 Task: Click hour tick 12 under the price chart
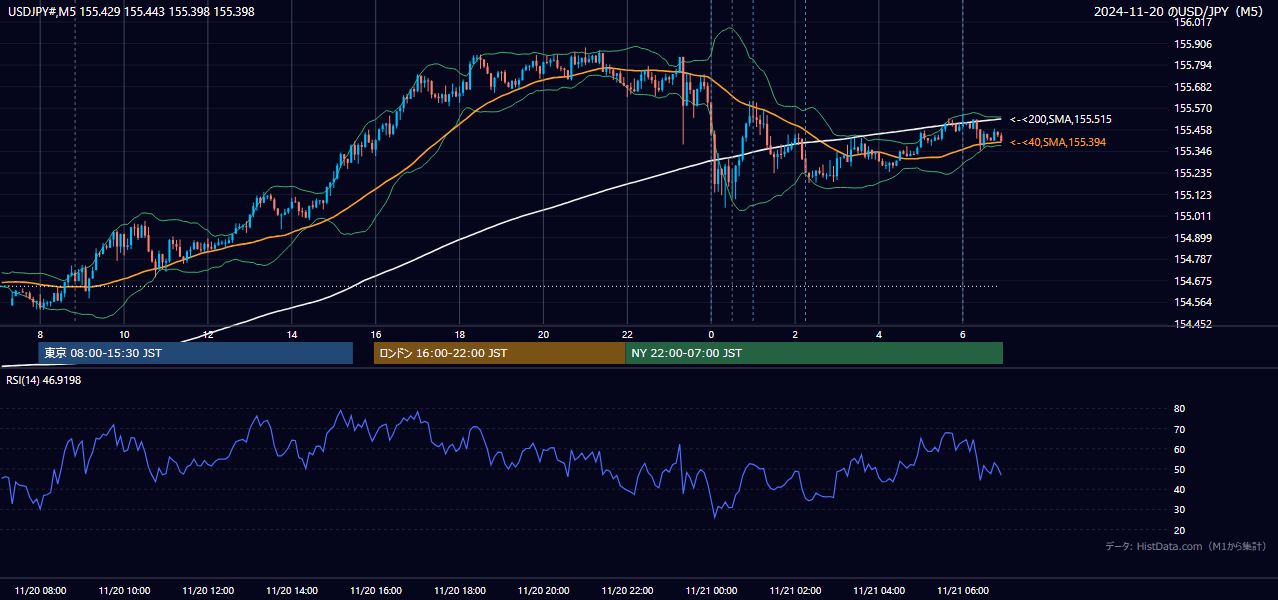click(208, 334)
